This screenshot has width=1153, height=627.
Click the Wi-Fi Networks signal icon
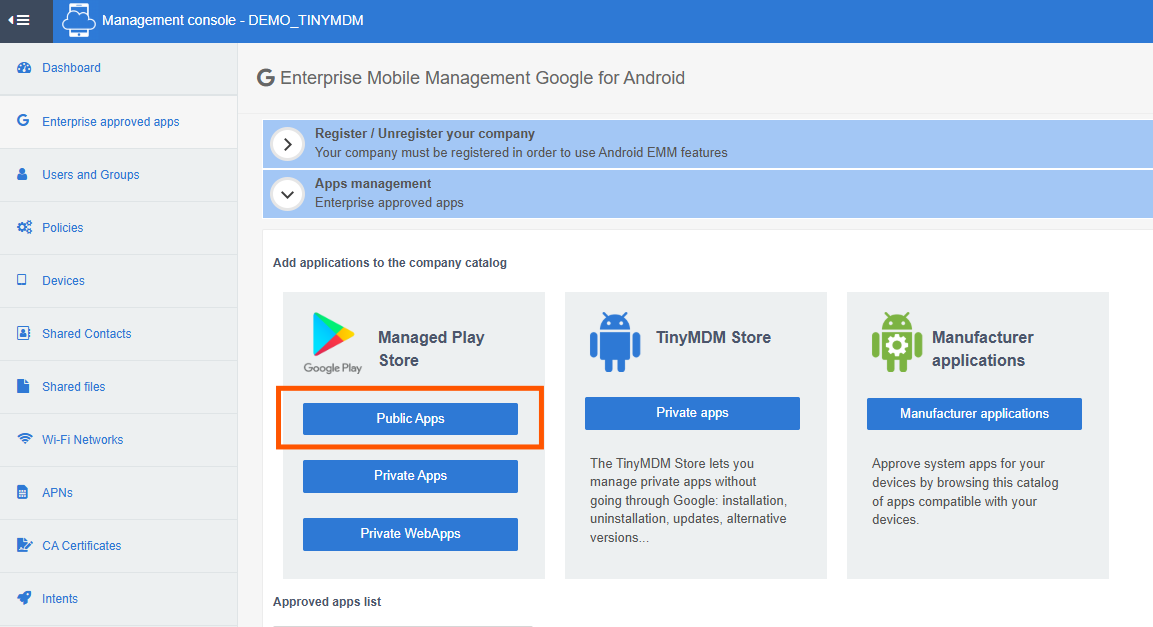tap(24, 439)
